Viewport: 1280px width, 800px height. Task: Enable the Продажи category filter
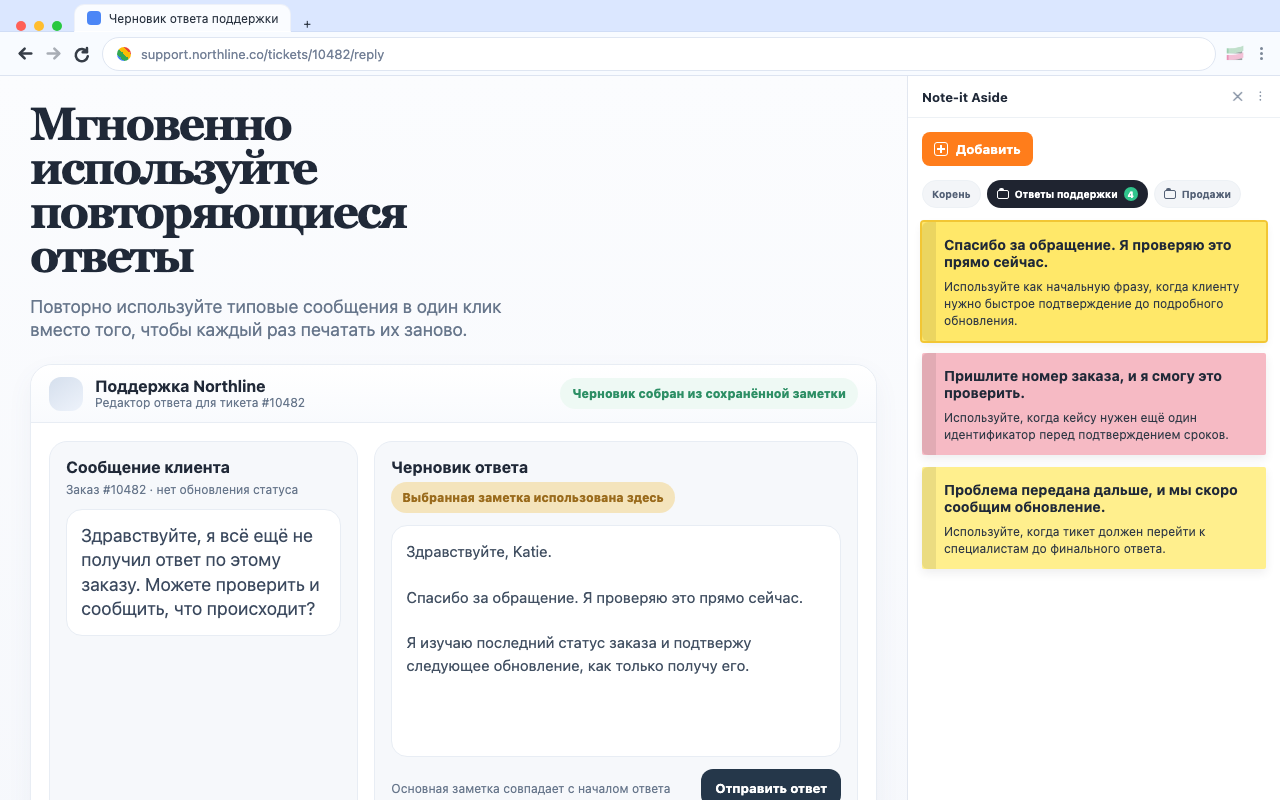[x=1197, y=194]
